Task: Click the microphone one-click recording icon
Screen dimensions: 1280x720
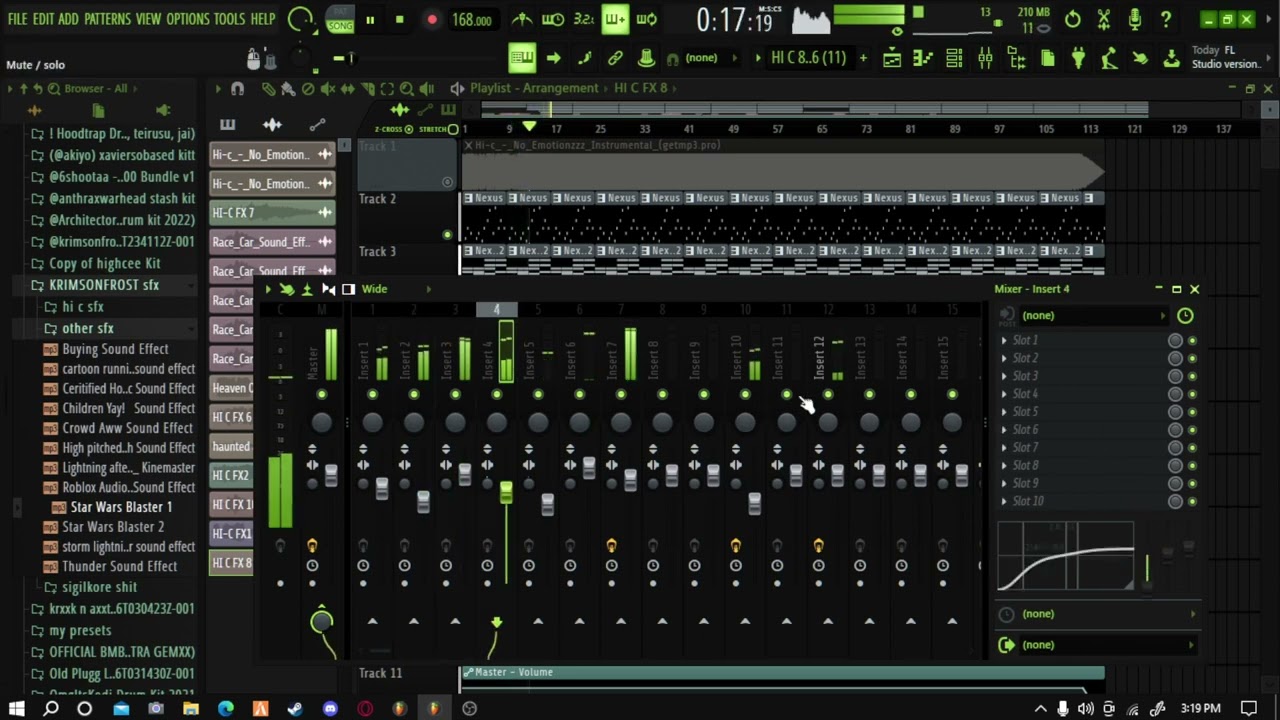Action: (x=1135, y=19)
